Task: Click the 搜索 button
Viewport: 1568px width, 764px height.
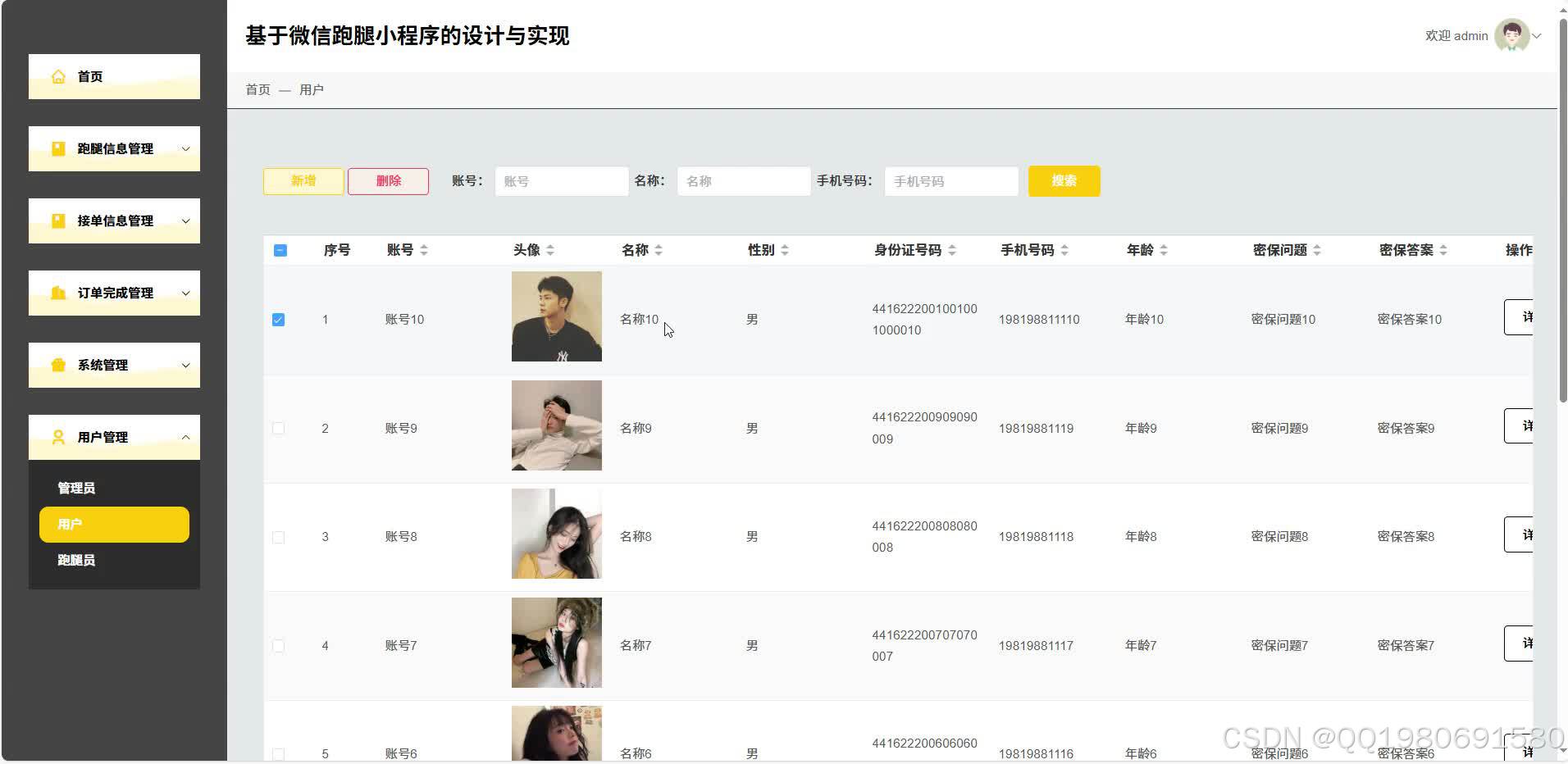Action: tap(1064, 181)
